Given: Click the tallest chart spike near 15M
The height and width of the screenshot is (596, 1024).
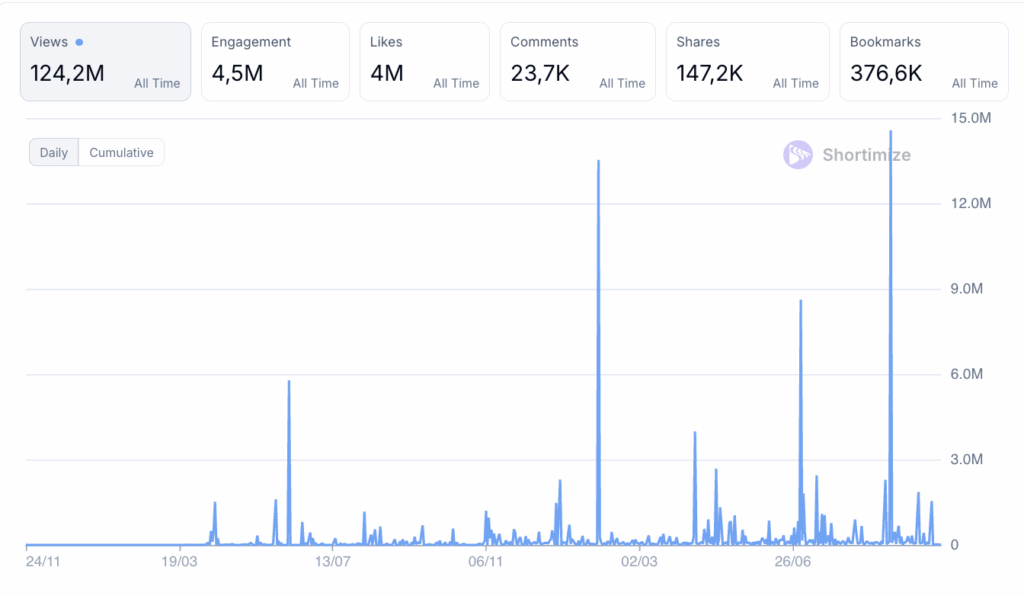Looking at the screenshot, I should point(890,135).
